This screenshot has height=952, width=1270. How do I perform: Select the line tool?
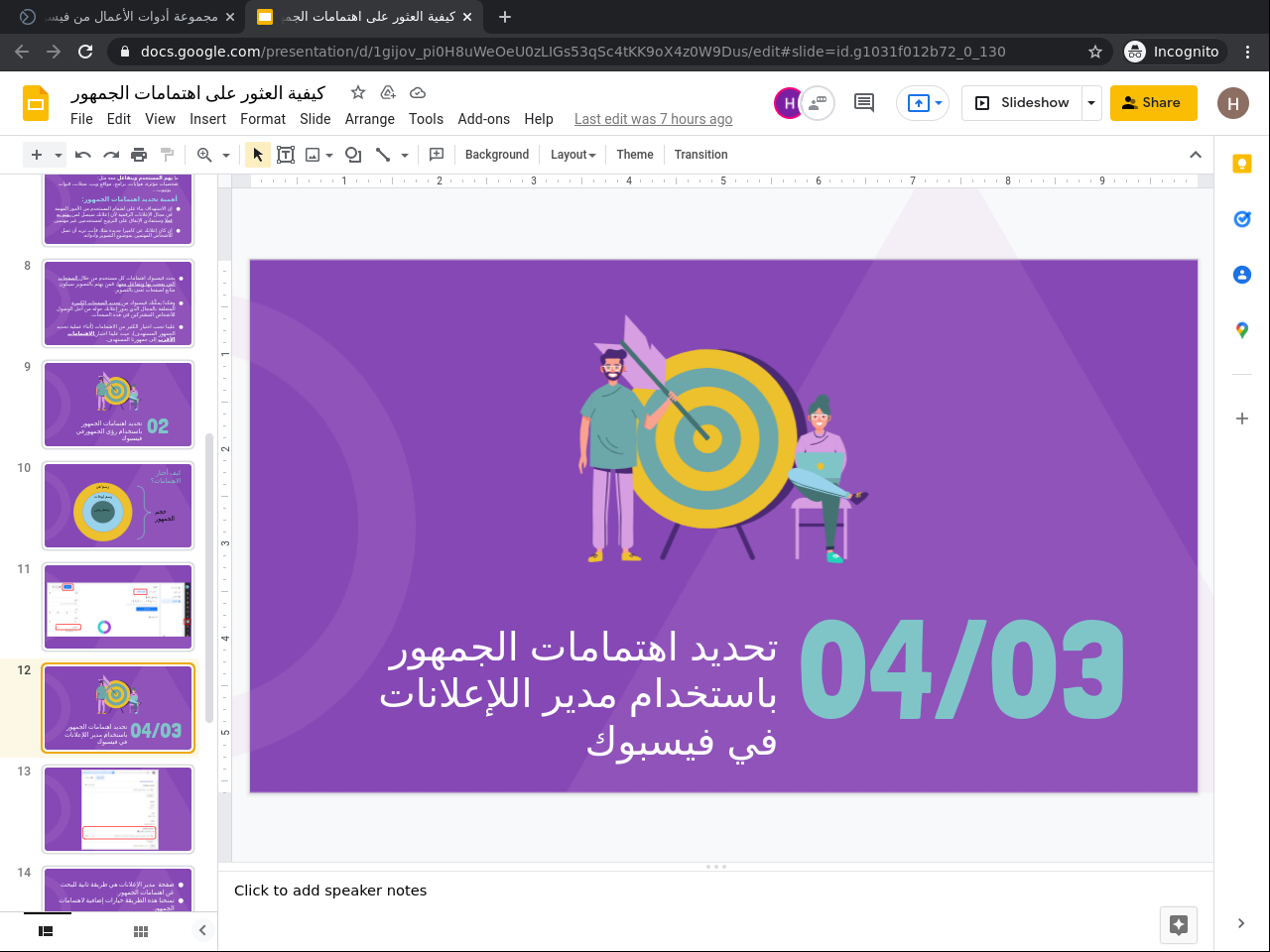click(383, 155)
